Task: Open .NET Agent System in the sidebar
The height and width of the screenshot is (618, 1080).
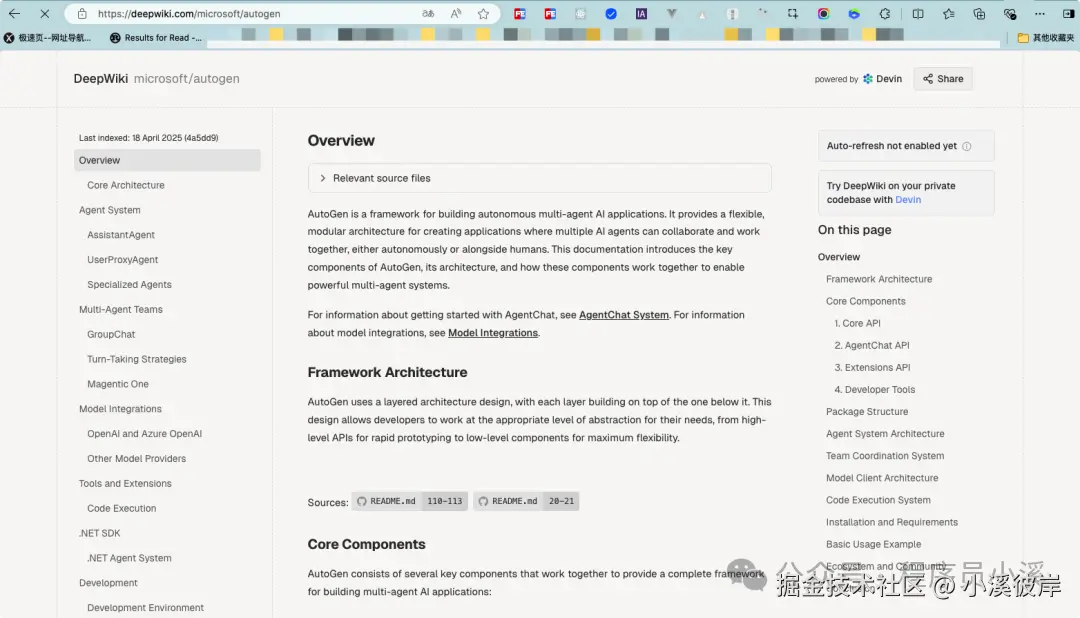Action: point(129,557)
